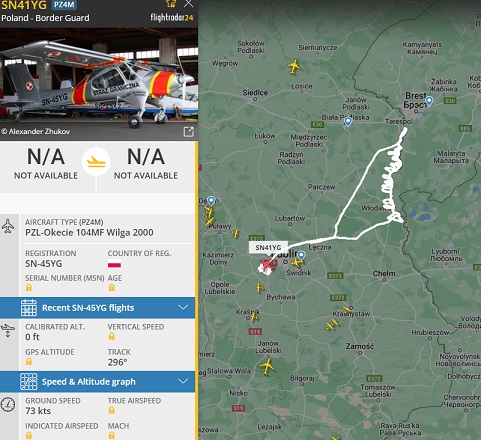Click chevron on Recent flights bar
481x440 pixels.
point(183,307)
